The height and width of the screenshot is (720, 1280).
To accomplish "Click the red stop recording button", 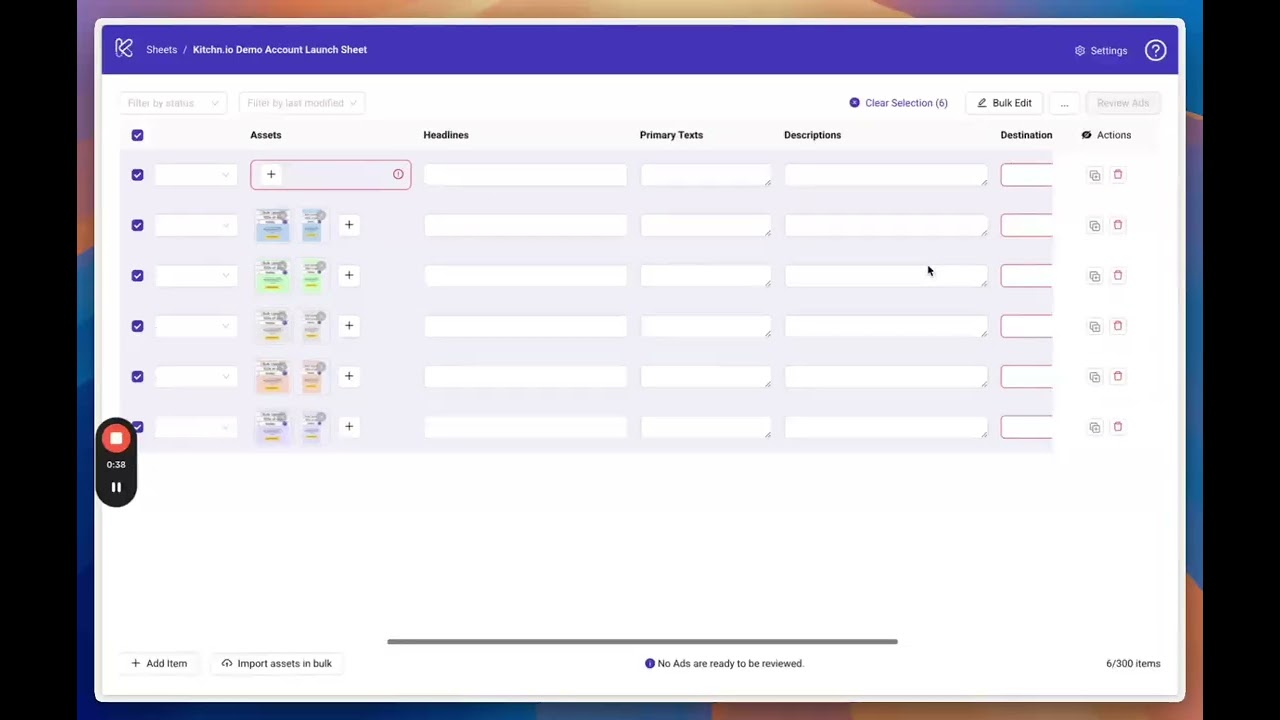I will [x=116, y=439].
